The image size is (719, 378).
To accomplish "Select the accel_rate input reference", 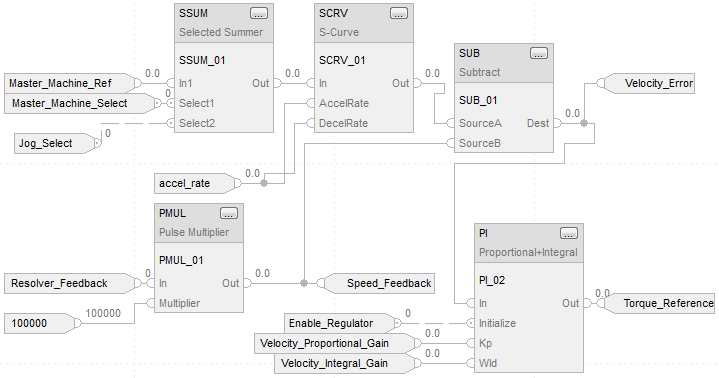I will click(195, 183).
